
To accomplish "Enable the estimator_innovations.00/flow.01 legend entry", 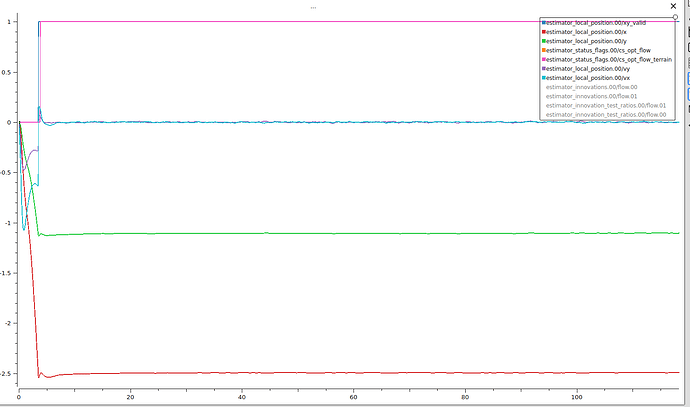I will [591, 97].
